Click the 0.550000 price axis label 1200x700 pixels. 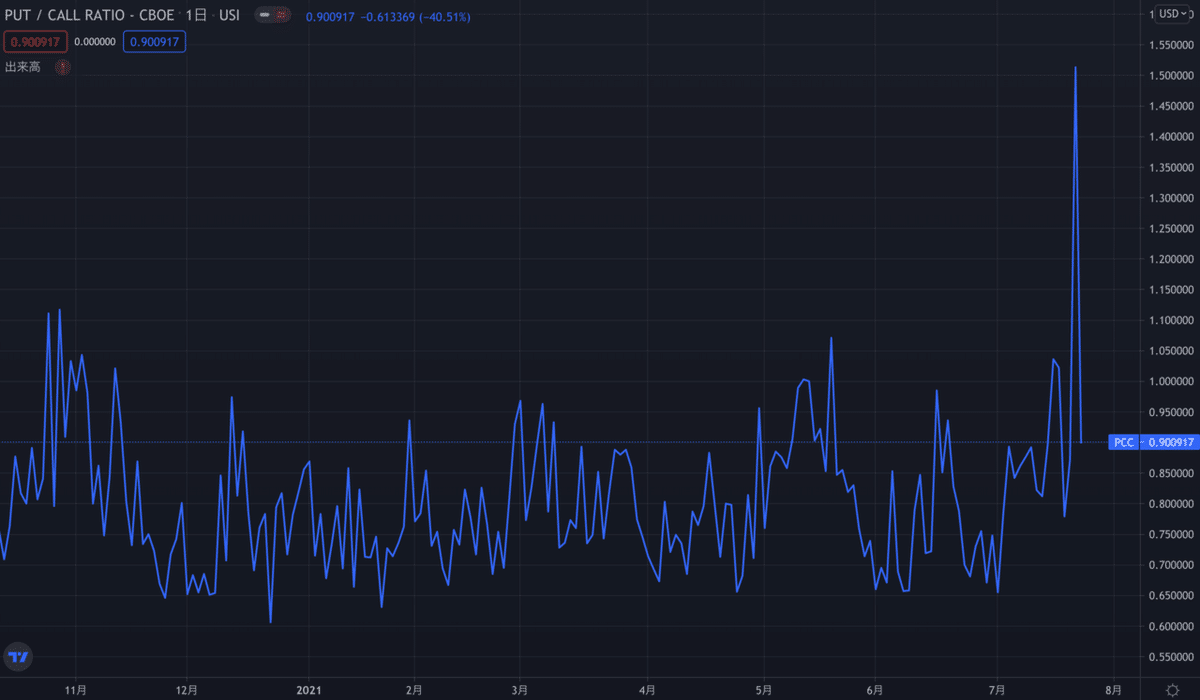point(1172,657)
